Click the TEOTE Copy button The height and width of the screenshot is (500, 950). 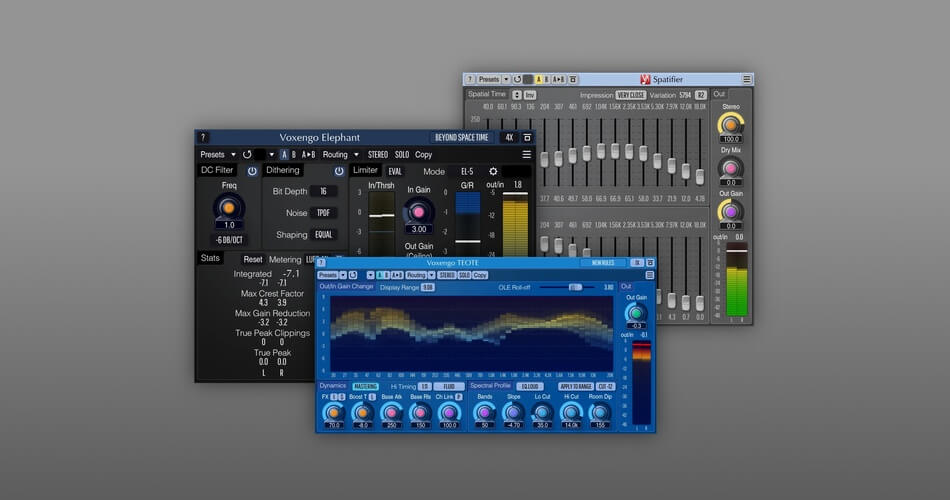coord(480,275)
